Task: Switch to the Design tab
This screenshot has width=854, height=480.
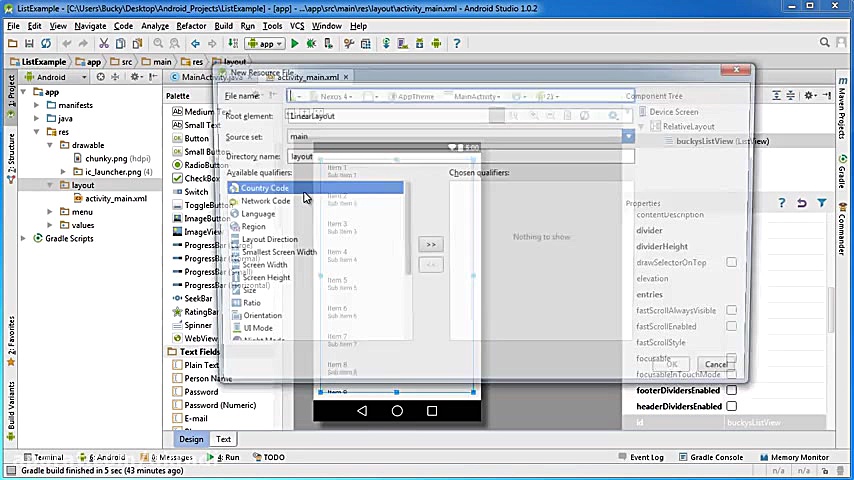Action: (191, 439)
